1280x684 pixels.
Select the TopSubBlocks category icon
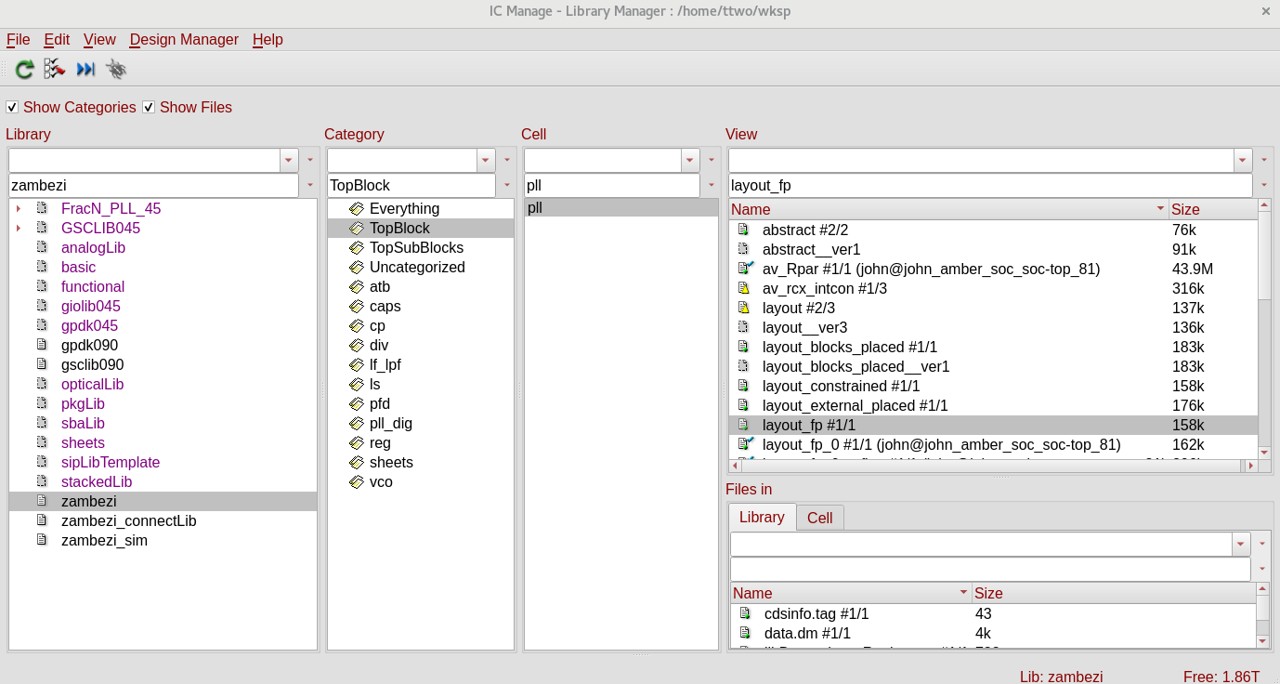point(356,248)
